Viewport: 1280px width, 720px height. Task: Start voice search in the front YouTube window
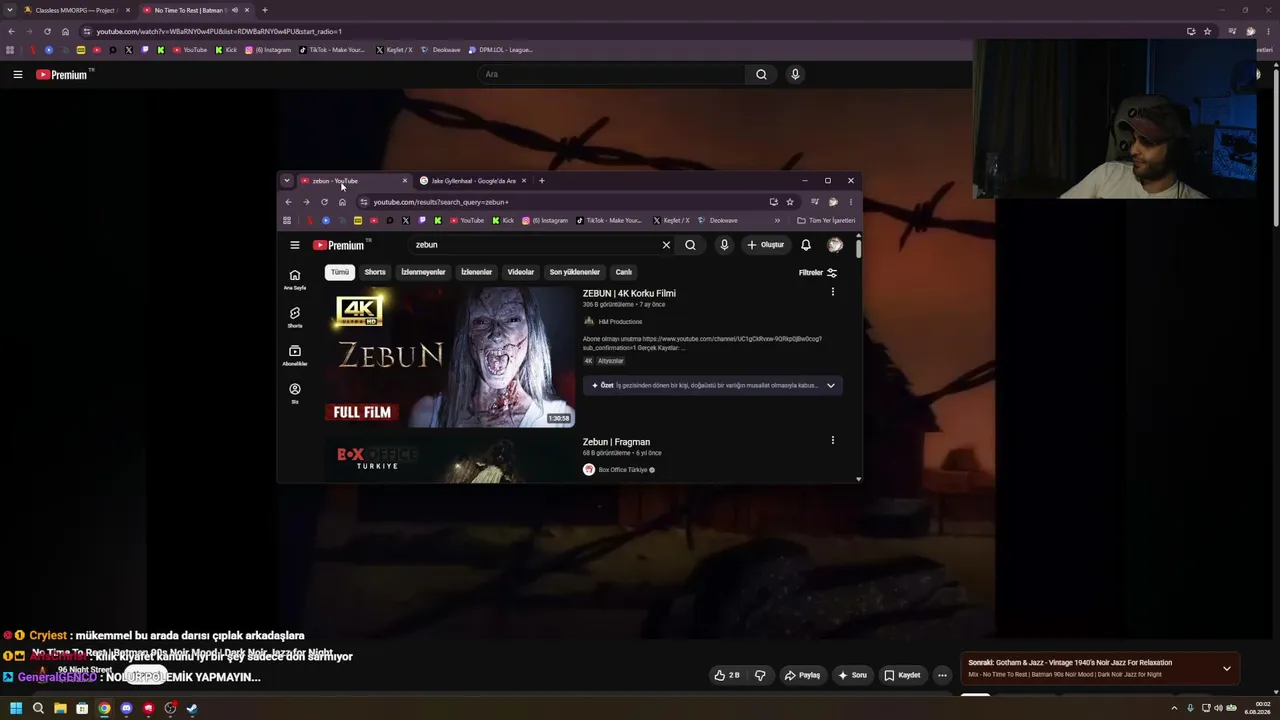[x=724, y=245]
